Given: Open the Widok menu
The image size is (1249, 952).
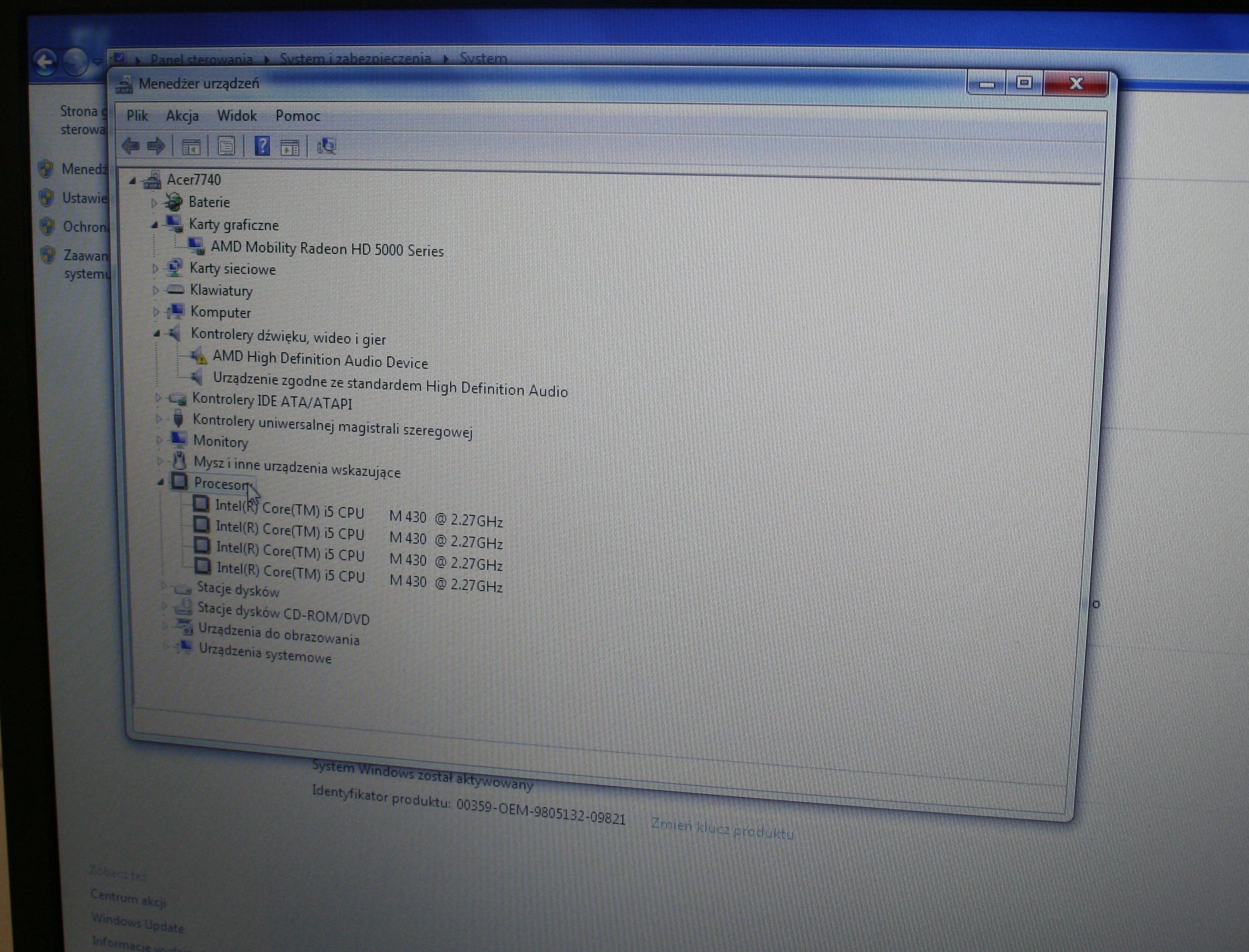Looking at the screenshot, I should [237, 115].
